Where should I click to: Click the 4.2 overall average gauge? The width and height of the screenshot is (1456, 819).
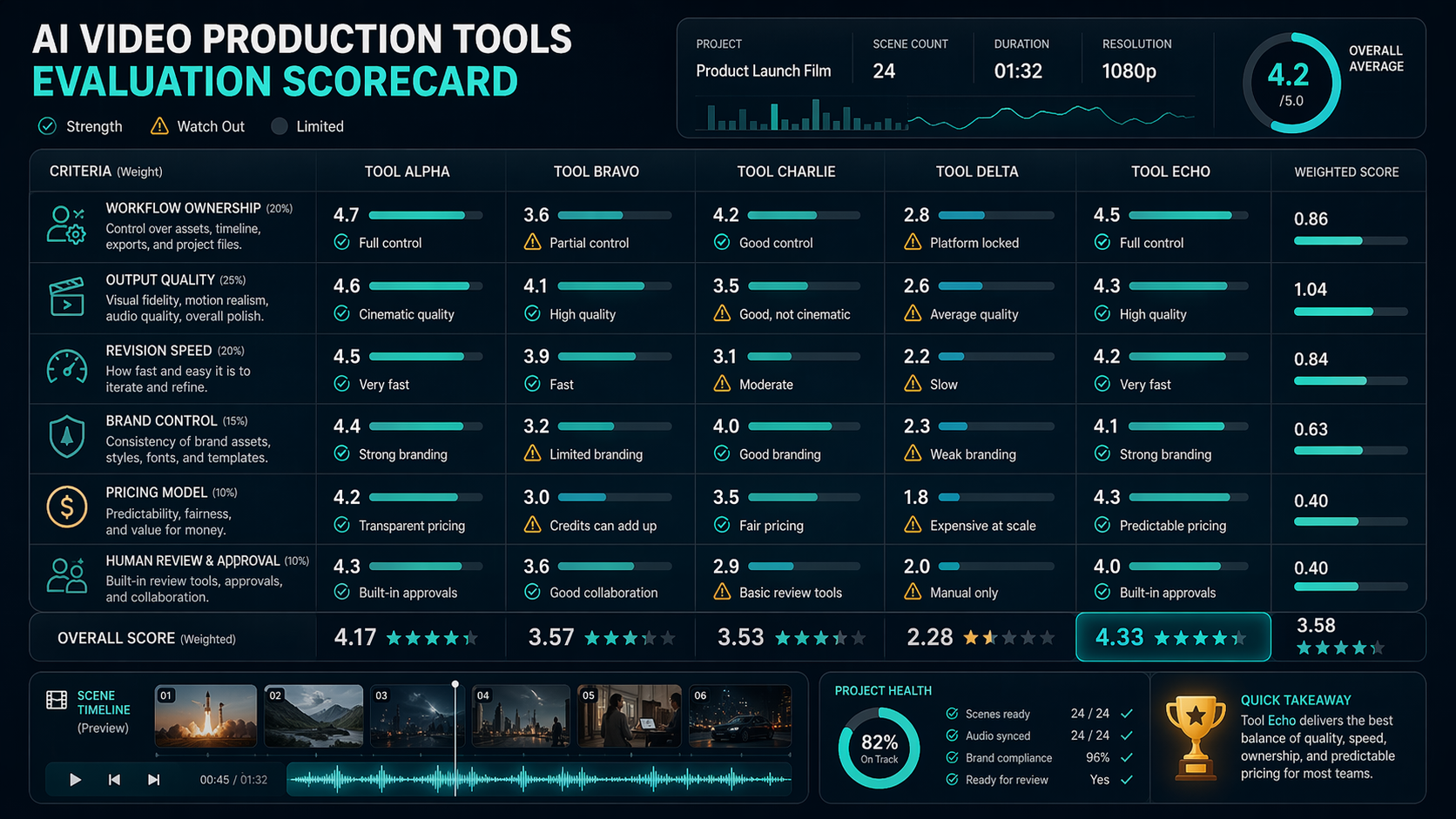coord(1291,84)
